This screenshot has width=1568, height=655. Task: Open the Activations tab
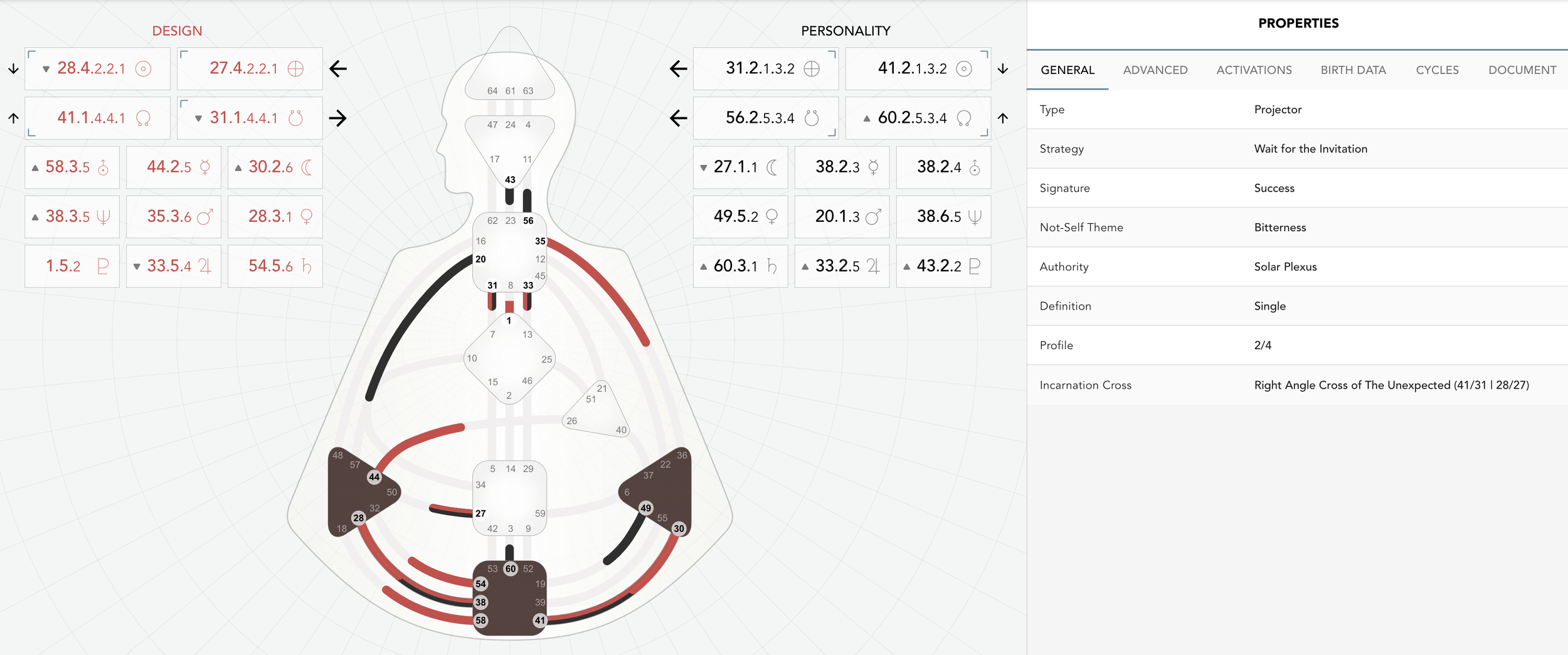tap(1254, 70)
